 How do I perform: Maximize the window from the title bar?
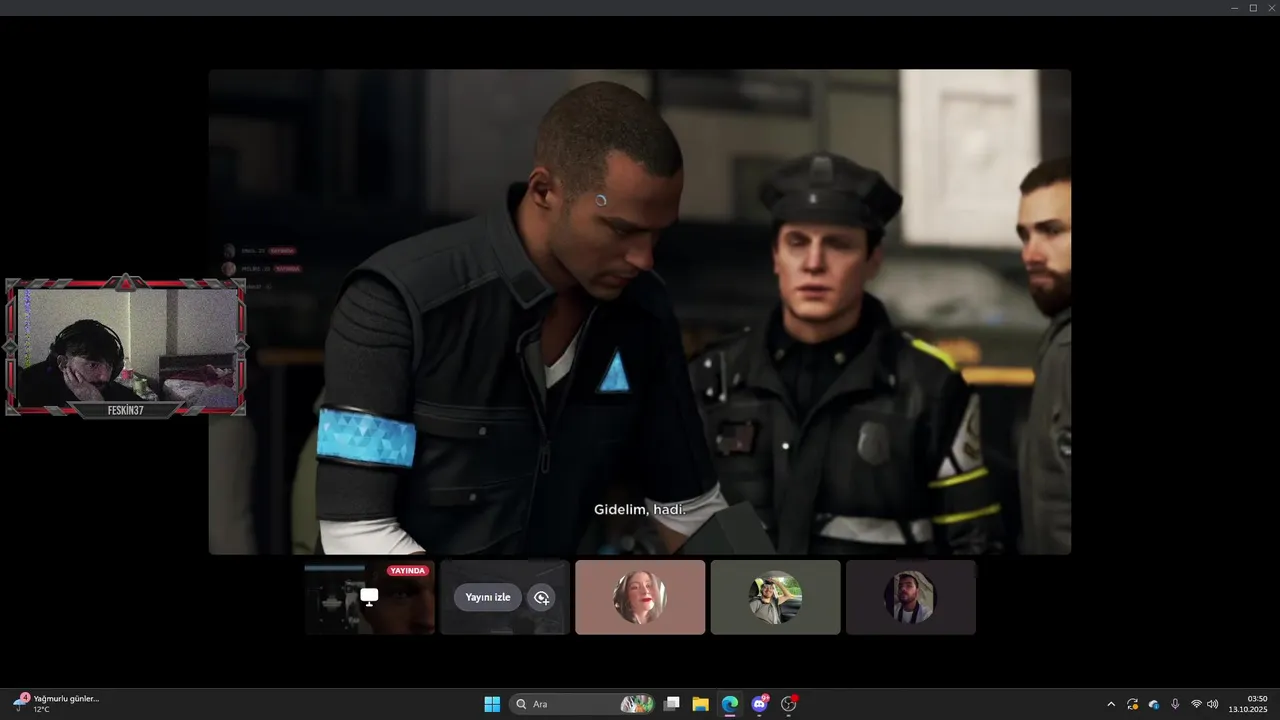1253,8
